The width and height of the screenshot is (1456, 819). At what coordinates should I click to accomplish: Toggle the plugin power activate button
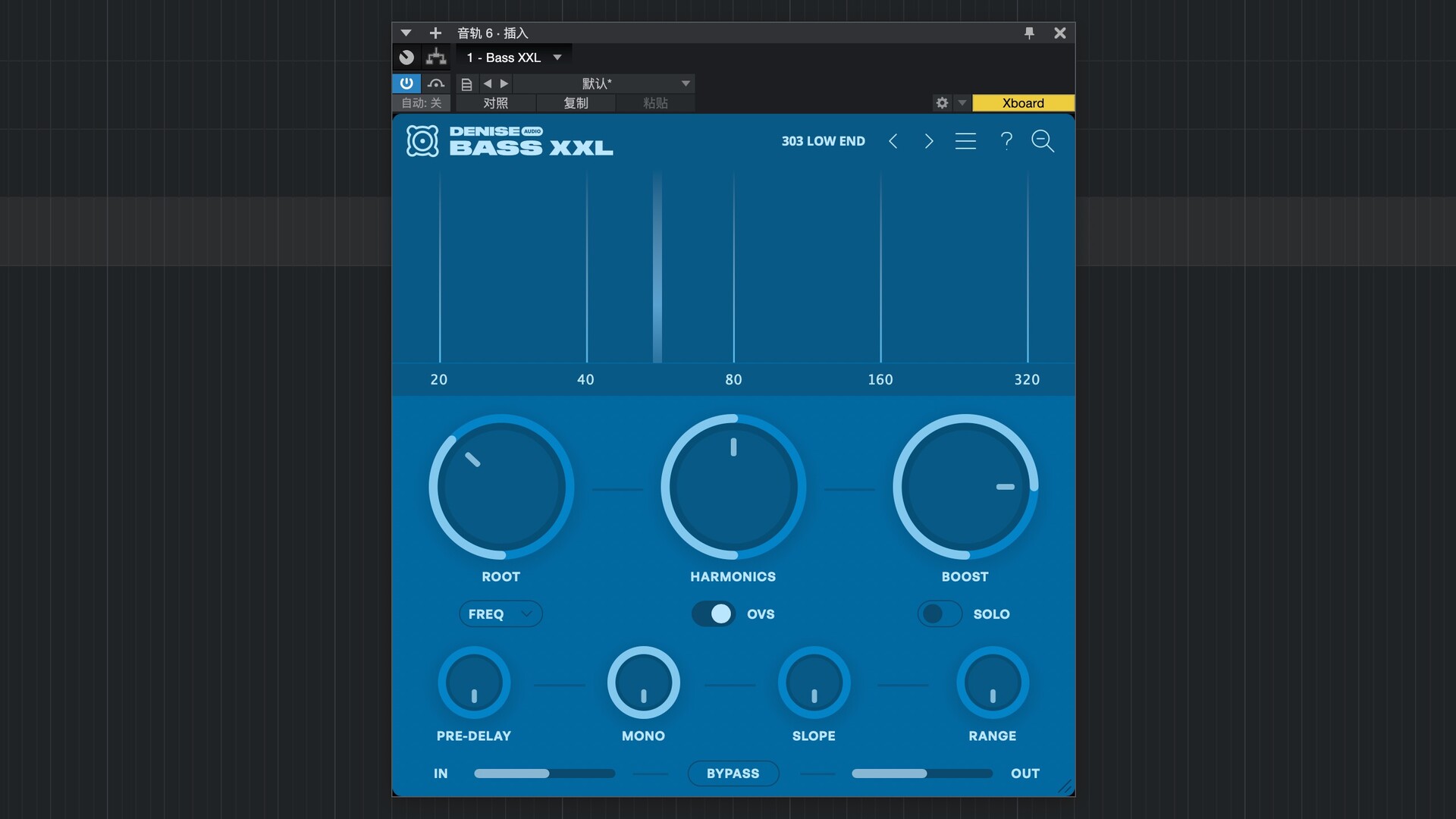(x=406, y=83)
